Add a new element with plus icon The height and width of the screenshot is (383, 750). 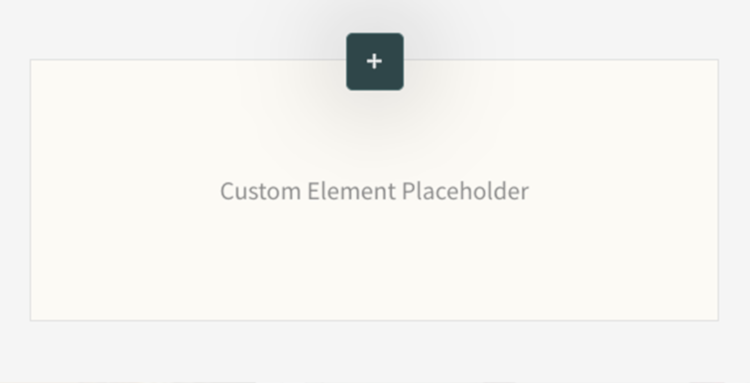(x=375, y=62)
